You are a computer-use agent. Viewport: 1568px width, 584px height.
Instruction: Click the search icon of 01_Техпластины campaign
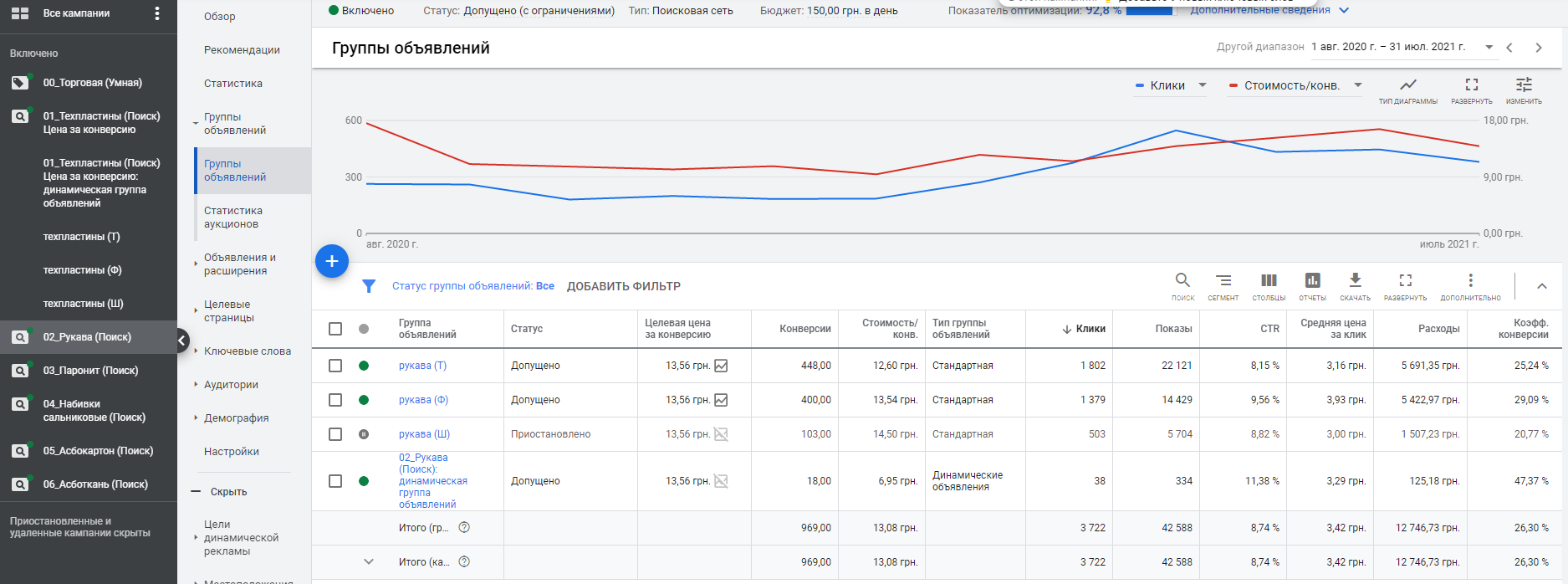pyautogui.click(x=20, y=116)
